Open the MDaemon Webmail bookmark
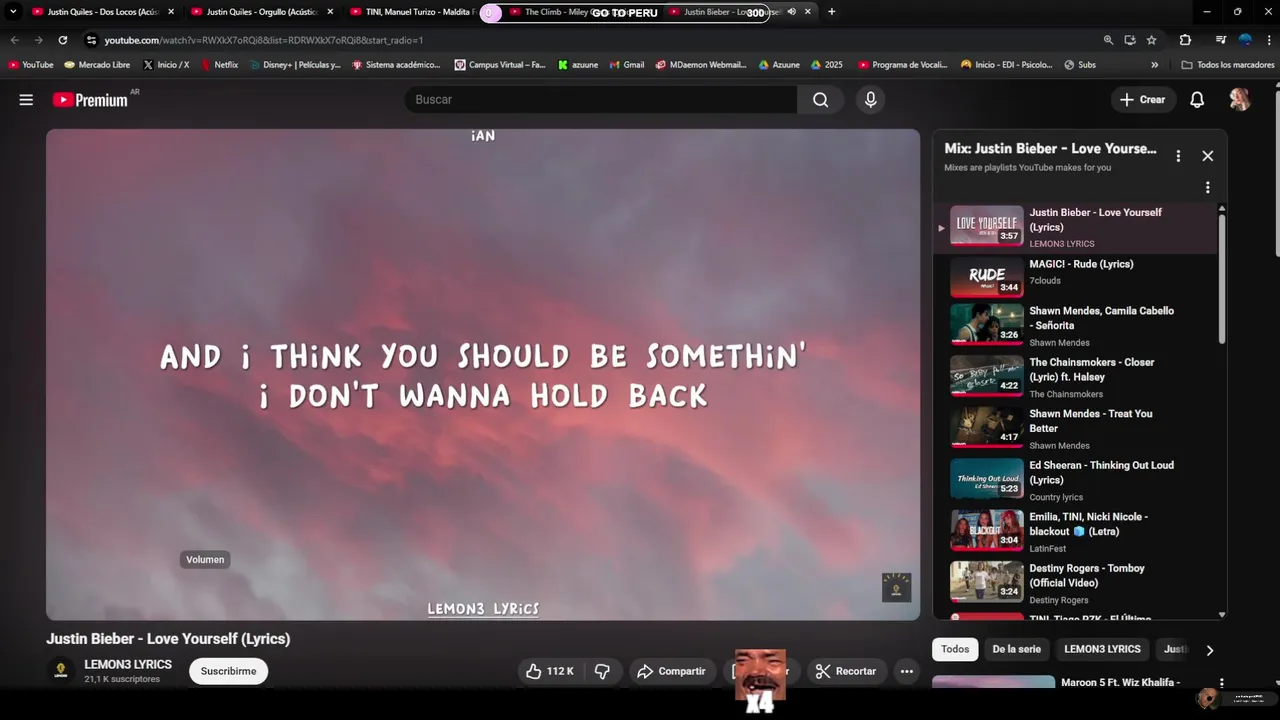Screen dimensions: 1280x720 [701, 65]
